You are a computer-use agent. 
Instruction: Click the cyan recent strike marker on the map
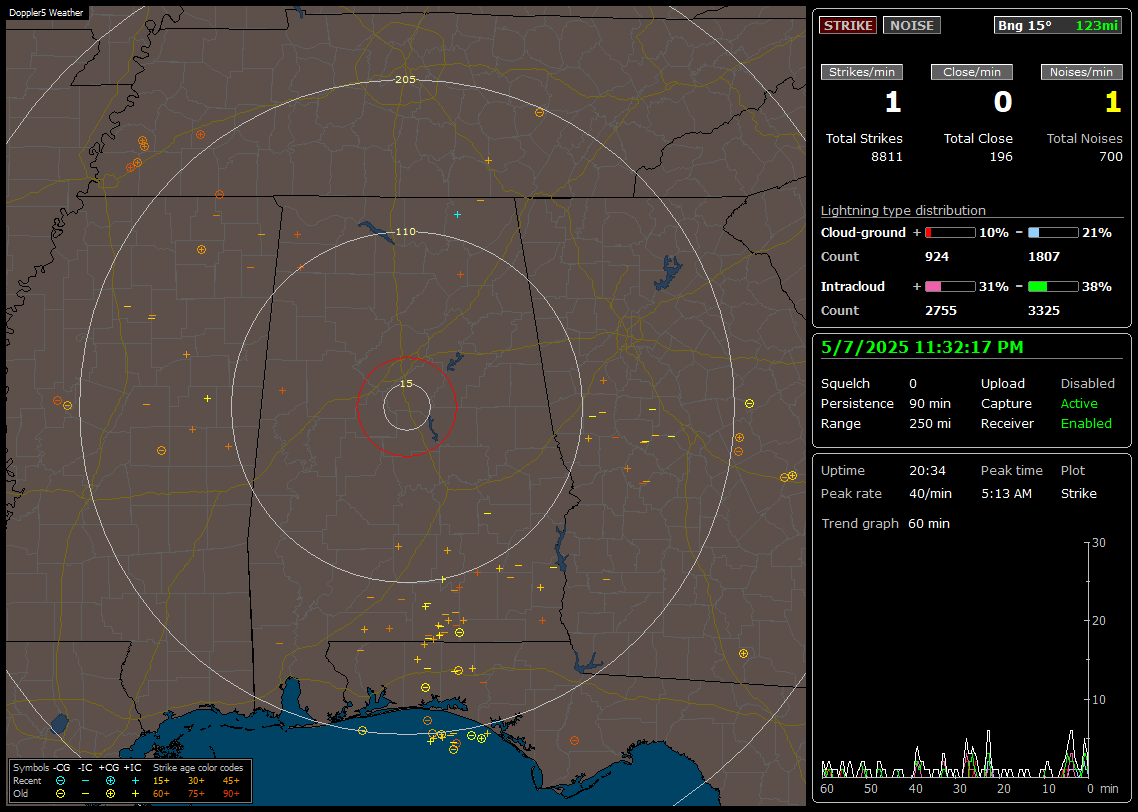point(457,215)
